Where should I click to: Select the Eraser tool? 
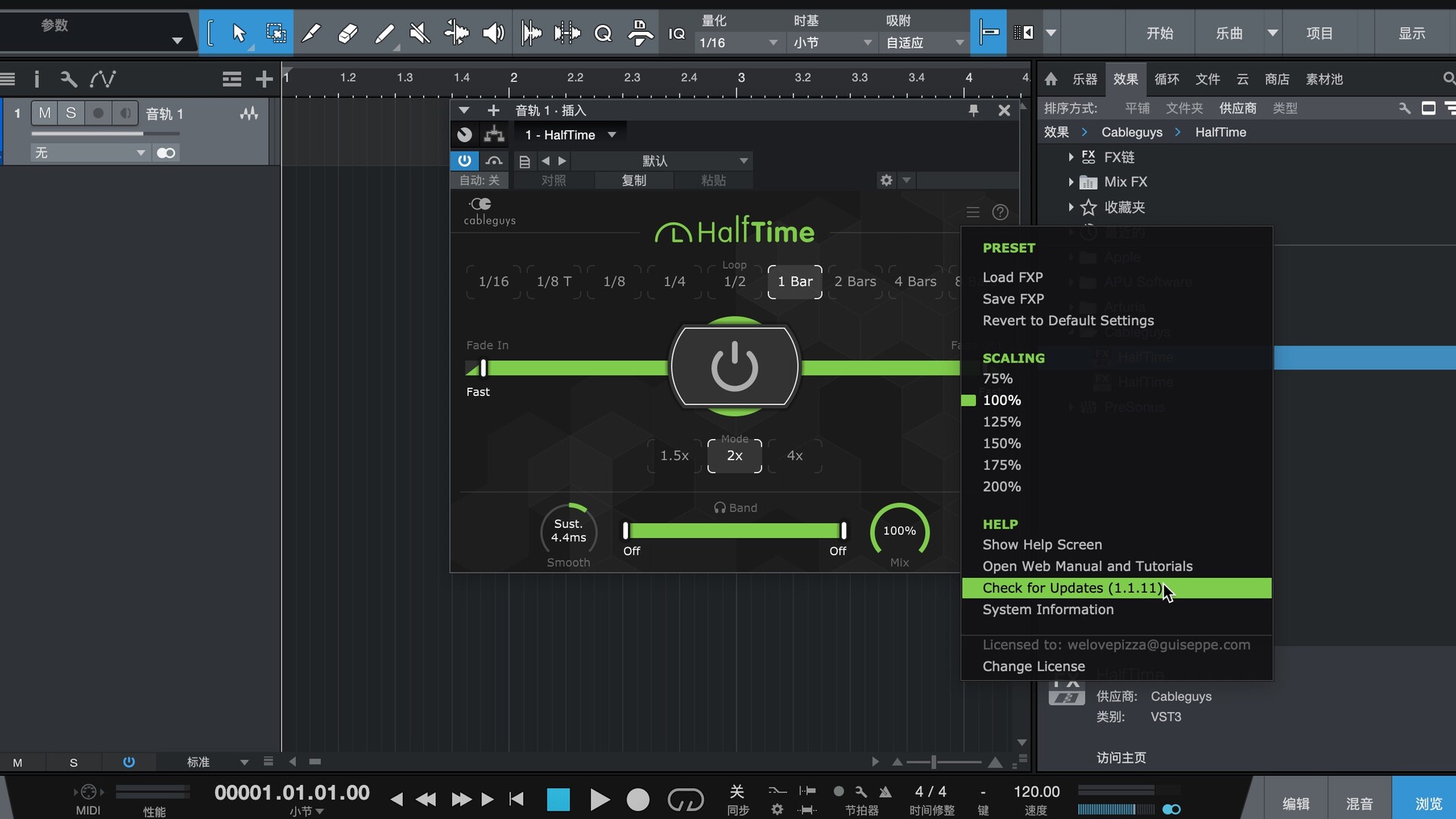(347, 33)
